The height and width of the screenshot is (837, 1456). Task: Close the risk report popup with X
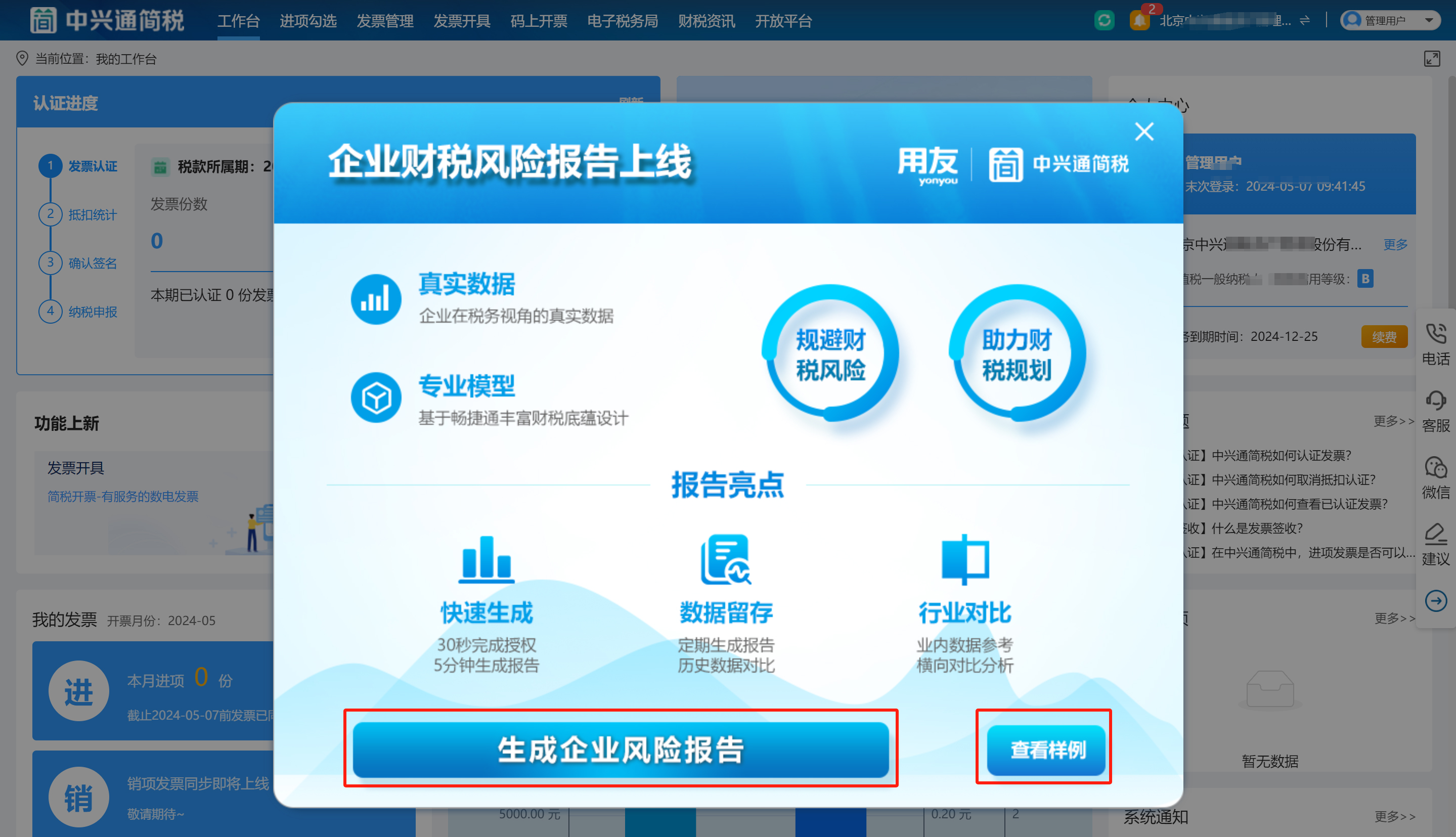tap(1144, 131)
